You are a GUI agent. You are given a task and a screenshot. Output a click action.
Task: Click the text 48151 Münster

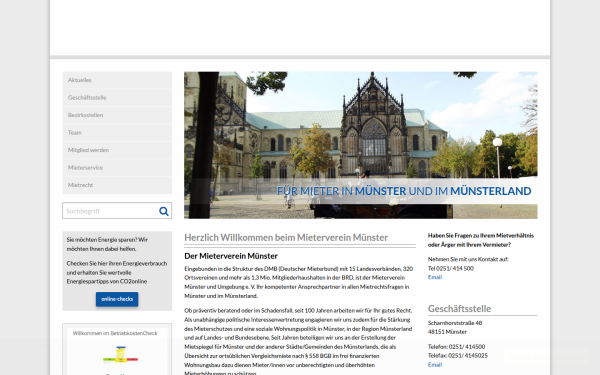[x=447, y=332]
